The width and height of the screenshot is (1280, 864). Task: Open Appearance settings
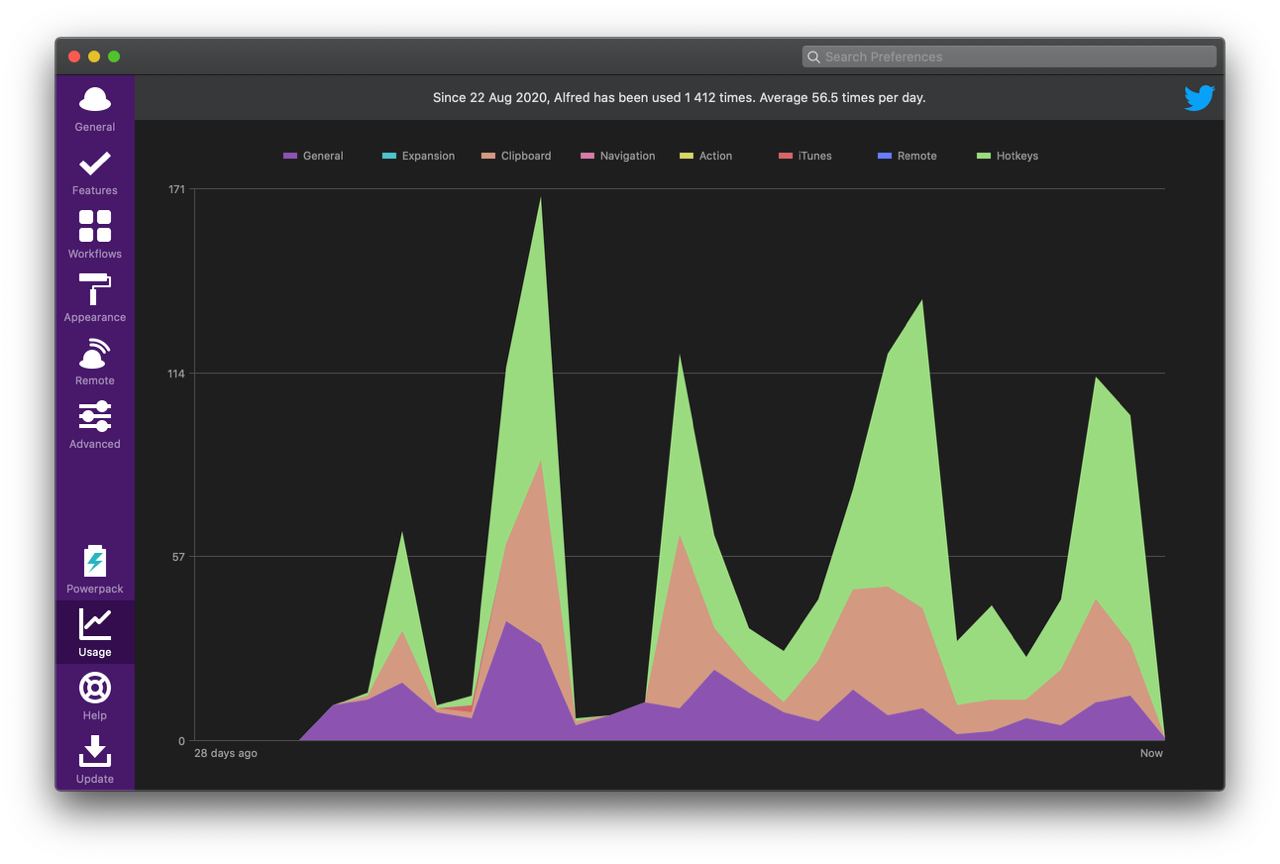click(95, 299)
